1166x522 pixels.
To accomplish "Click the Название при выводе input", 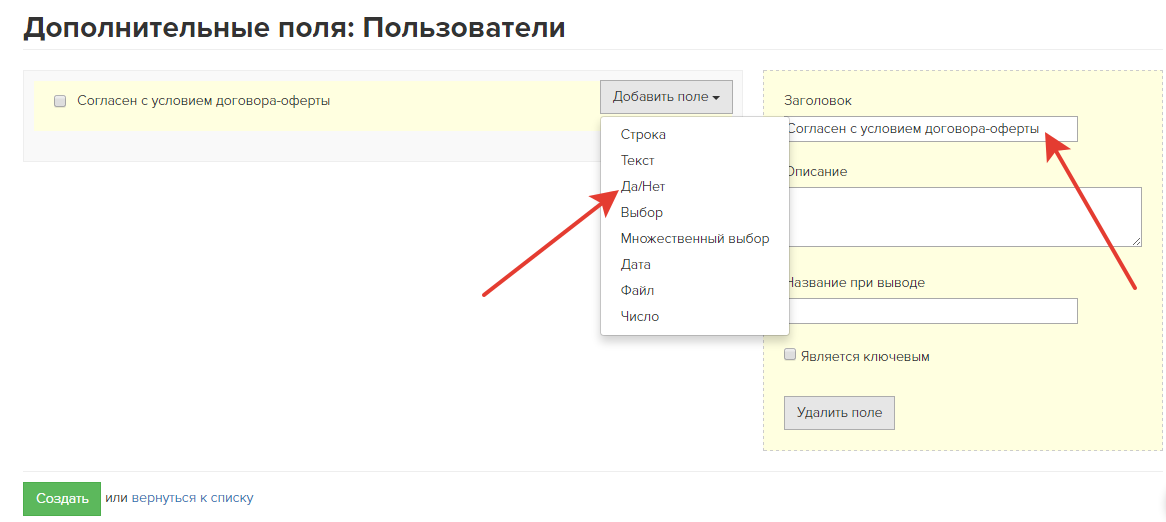I will tap(931, 311).
